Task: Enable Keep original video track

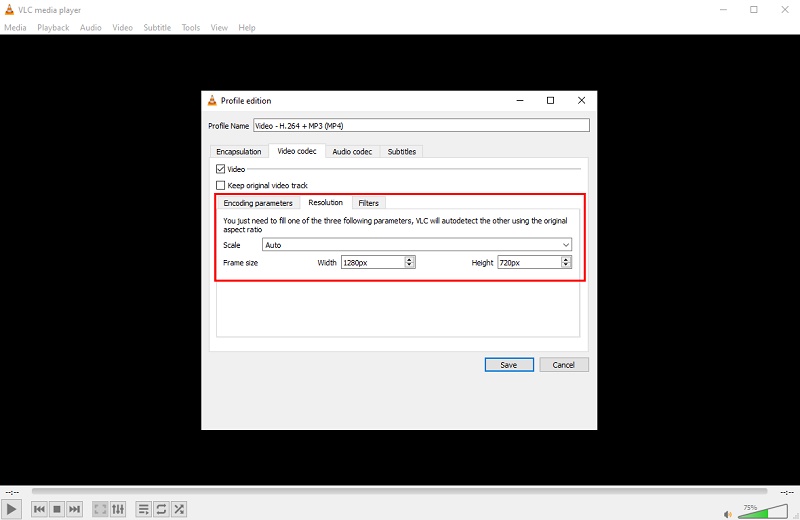Action: click(x=220, y=185)
